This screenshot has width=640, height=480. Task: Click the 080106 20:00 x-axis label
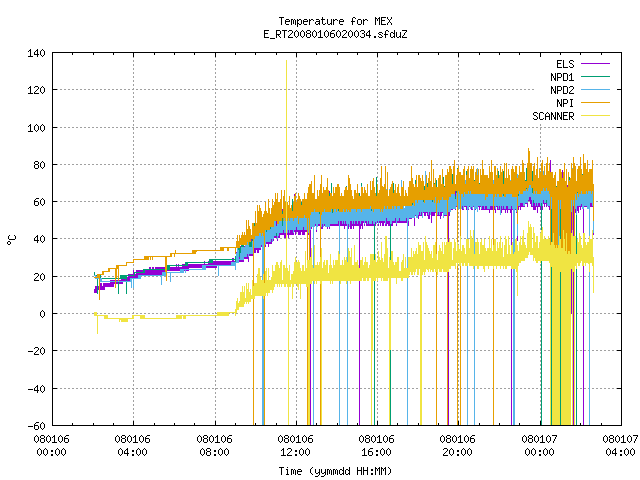point(457,446)
